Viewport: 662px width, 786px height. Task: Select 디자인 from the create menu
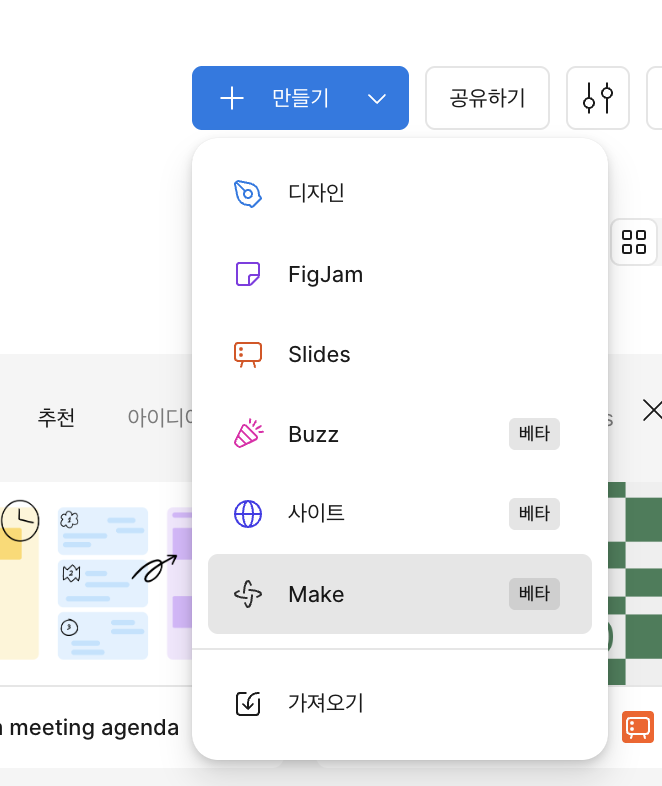400,193
